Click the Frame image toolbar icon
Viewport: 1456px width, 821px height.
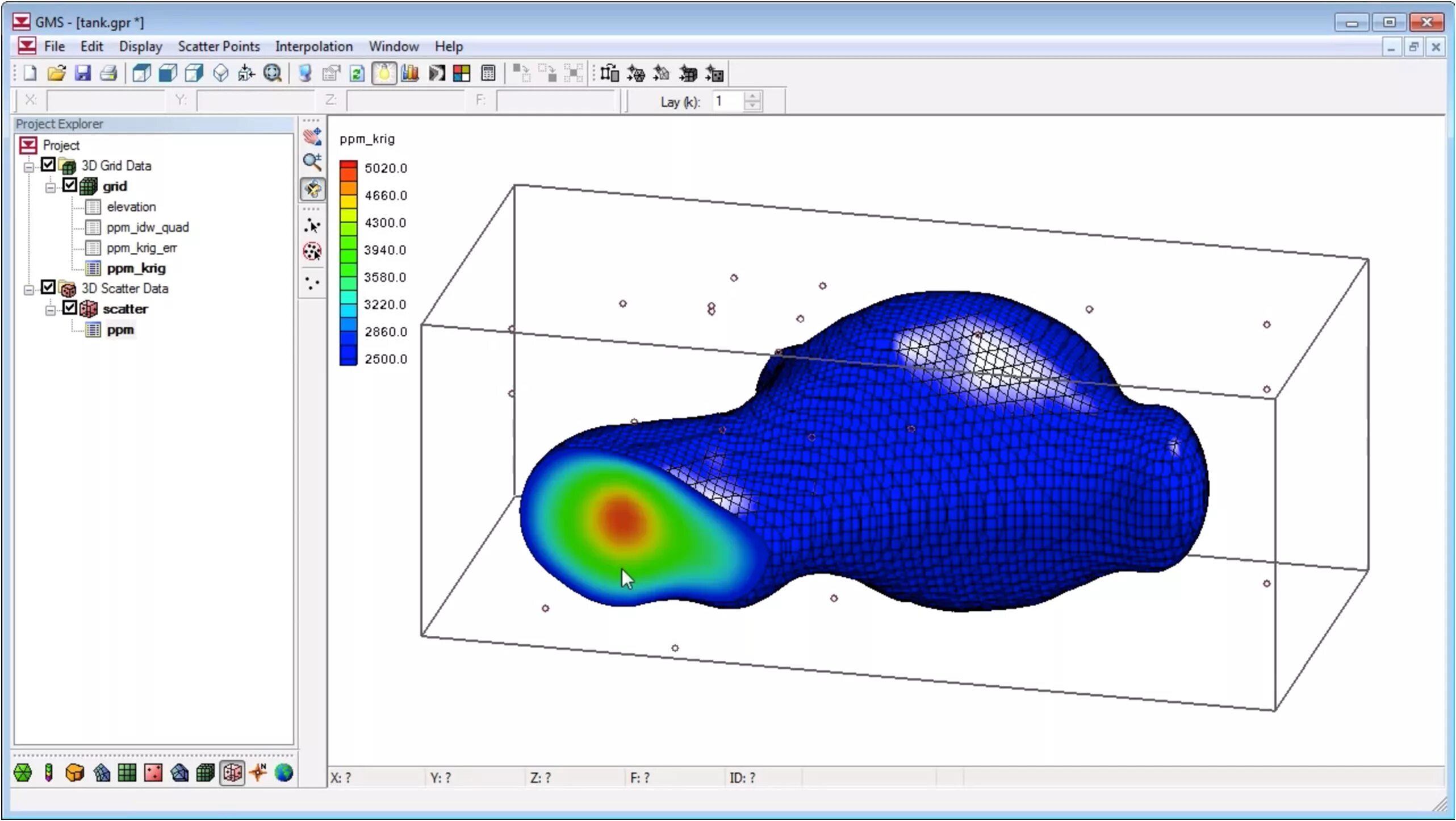(246, 73)
